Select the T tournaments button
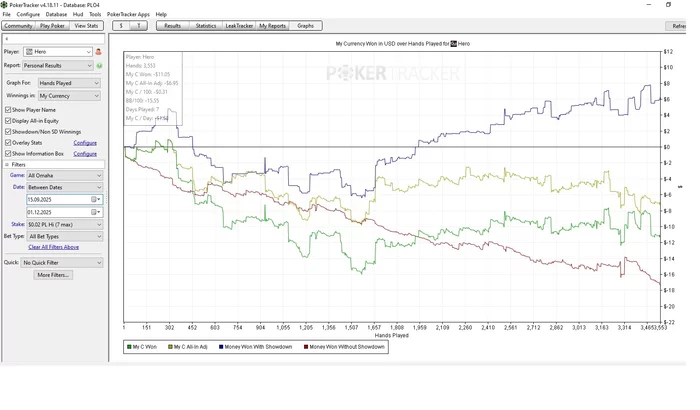The width and height of the screenshot is (700, 410). 138,26
